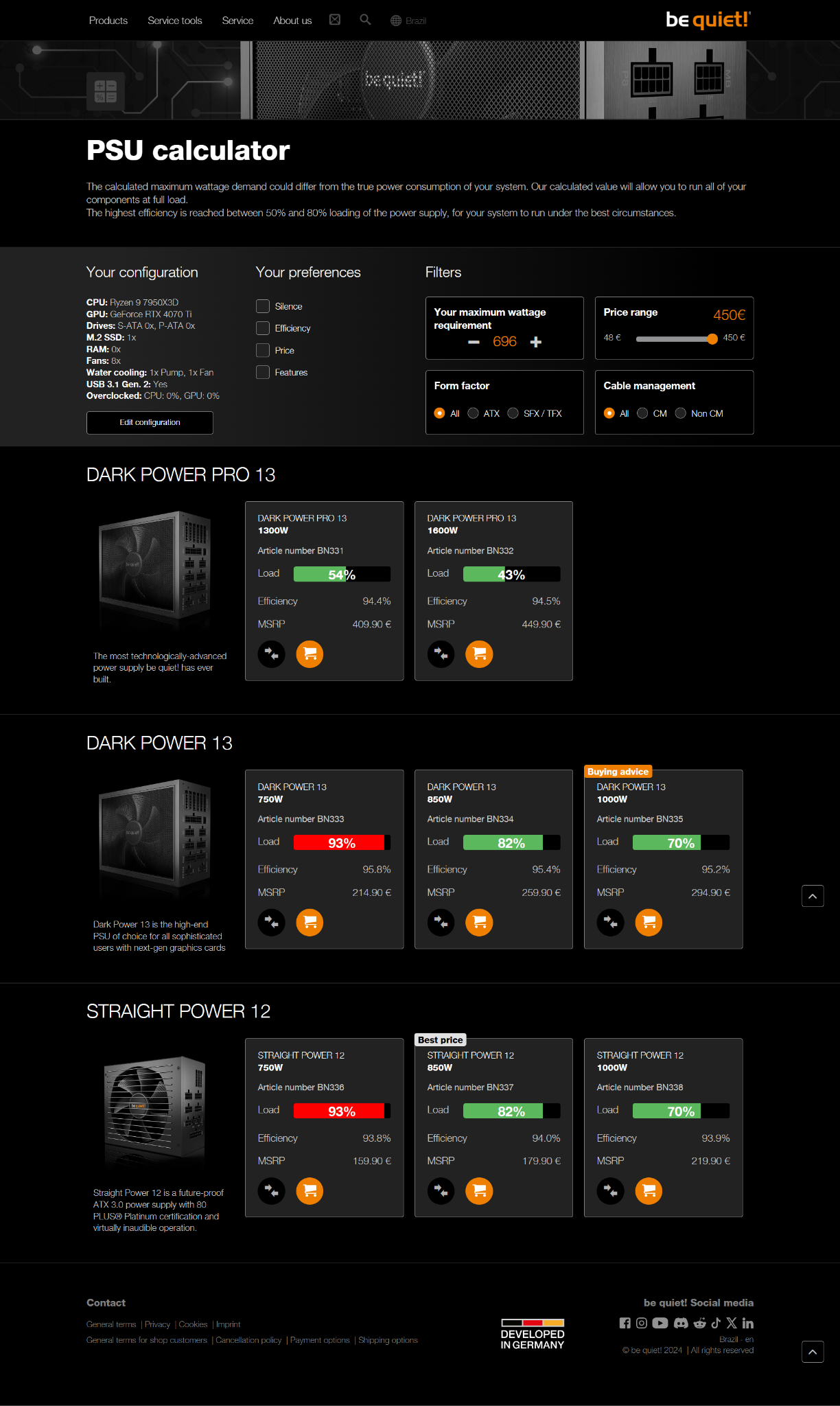Add Dark Power 13 850W to cart
This screenshot has width=840, height=1406.
click(x=480, y=923)
